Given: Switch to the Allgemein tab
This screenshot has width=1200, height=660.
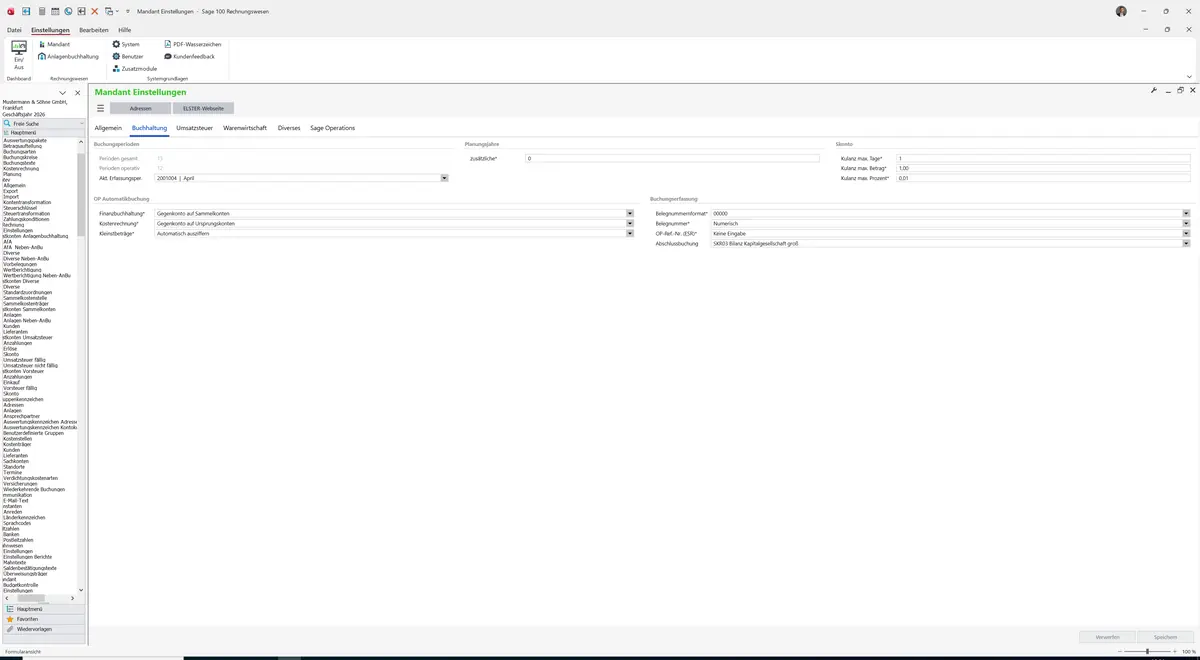Looking at the screenshot, I should tap(108, 128).
